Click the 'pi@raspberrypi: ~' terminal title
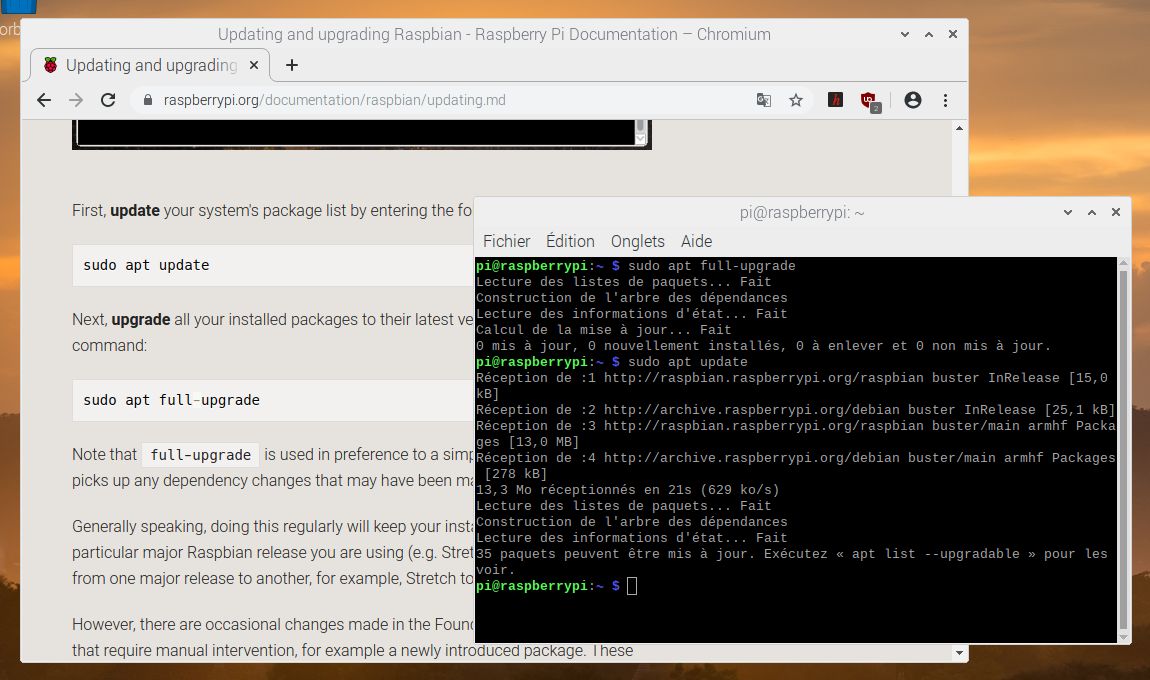The image size is (1150, 680). coord(802,213)
